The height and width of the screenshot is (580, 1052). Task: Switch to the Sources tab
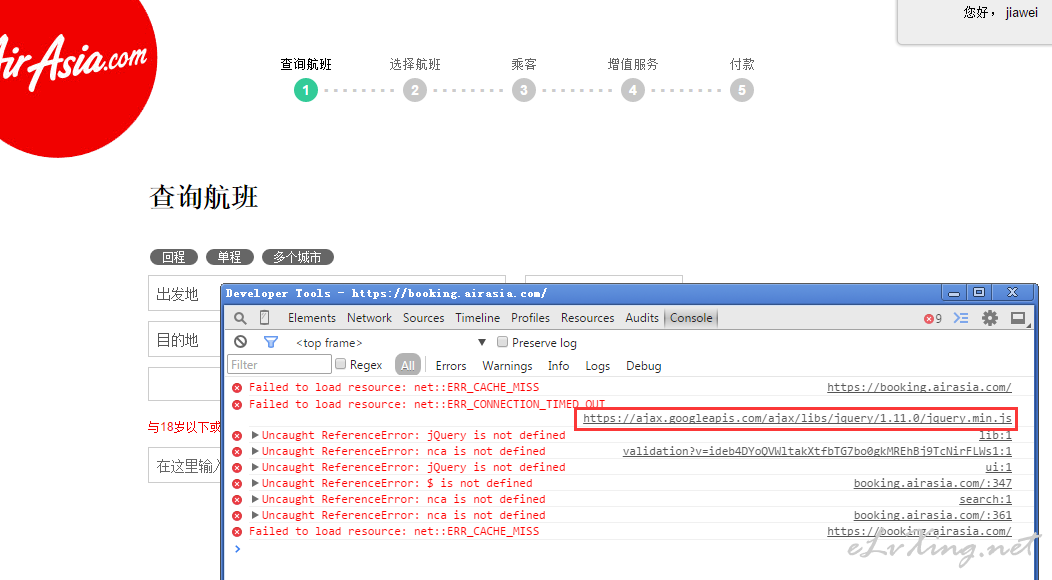click(423, 318)
